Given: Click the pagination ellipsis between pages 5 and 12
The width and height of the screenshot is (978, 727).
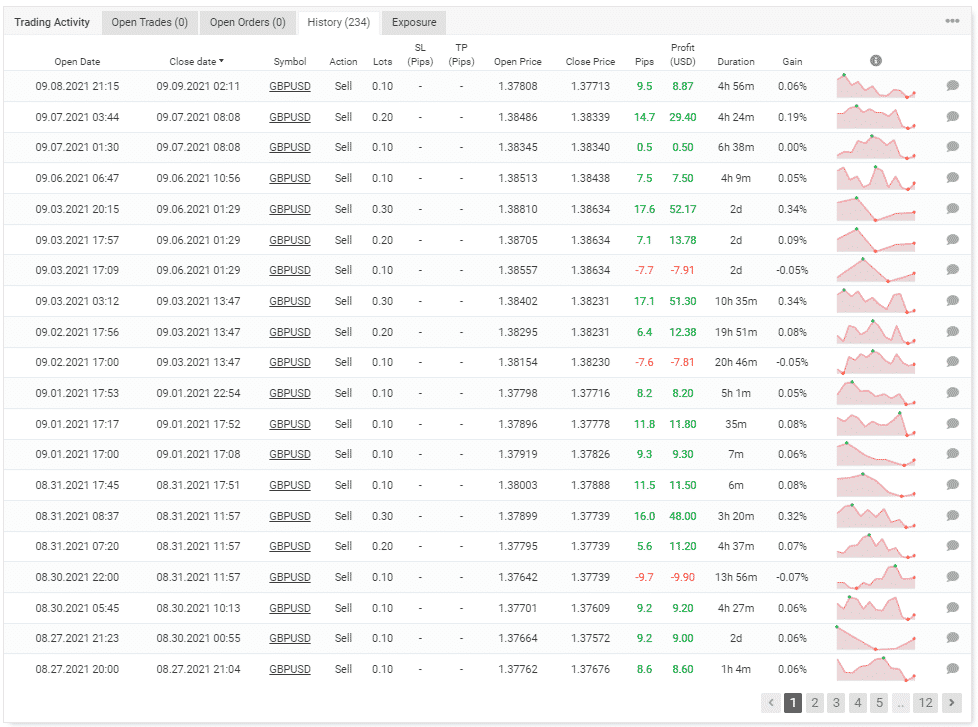Looking at the screenshot, I should (902, 703).
